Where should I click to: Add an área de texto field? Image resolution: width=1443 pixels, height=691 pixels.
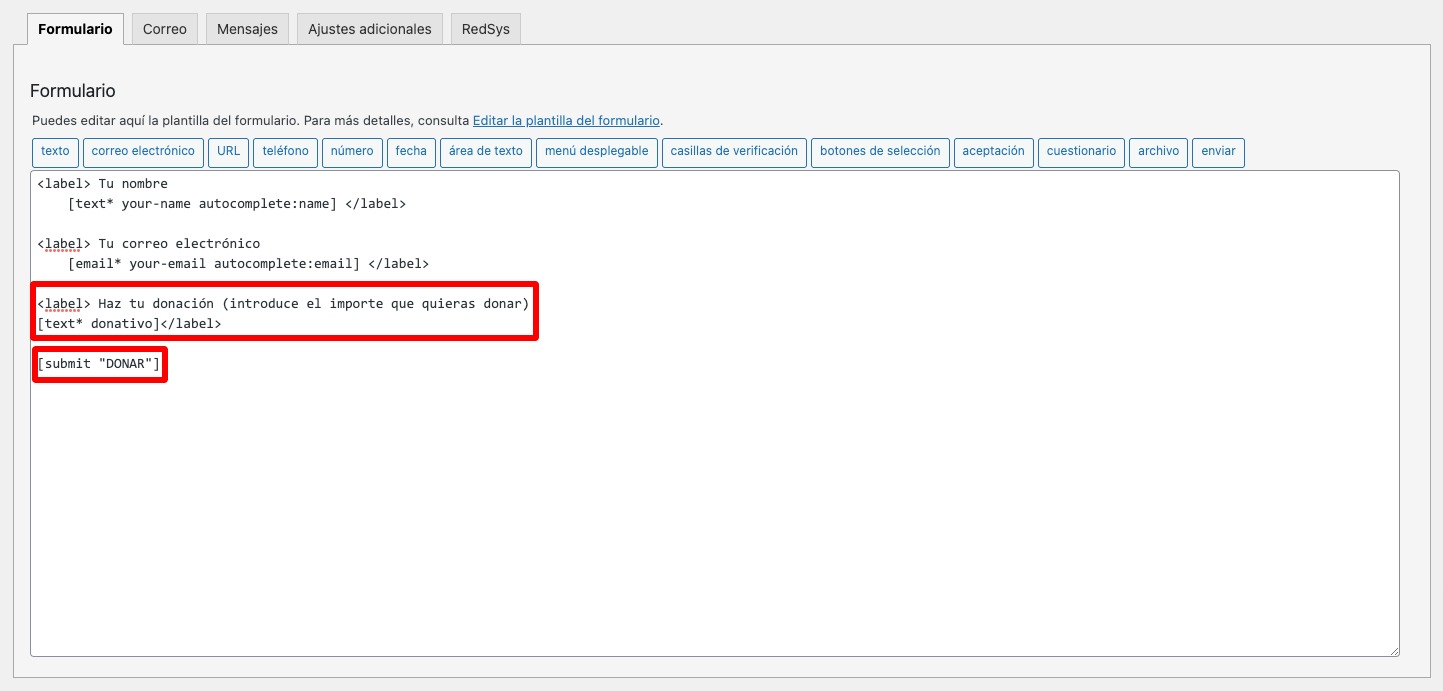485,152
